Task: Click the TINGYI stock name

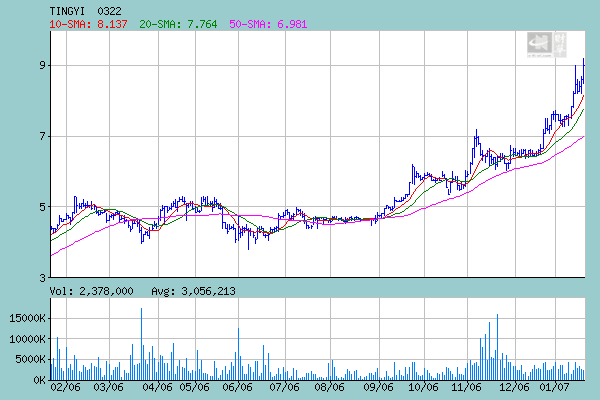Action: [x=67, y=11]
